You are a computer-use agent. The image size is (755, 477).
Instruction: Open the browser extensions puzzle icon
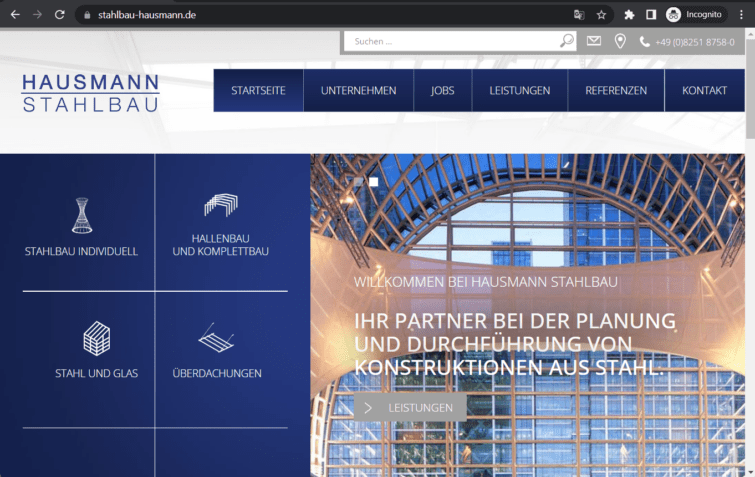click(x=629, y=15)
